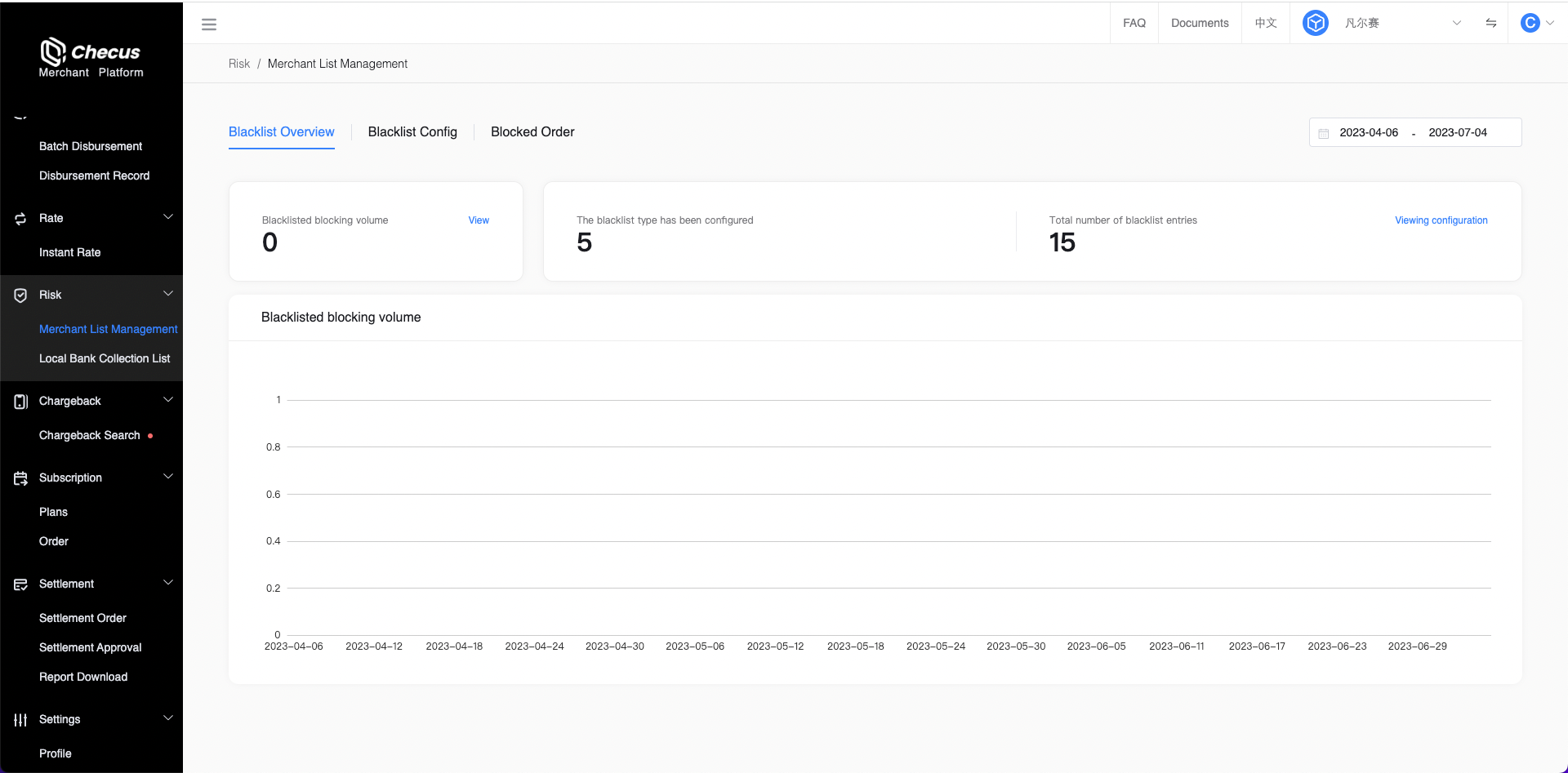1568x773 pixels.
Task: Click View beside Blacklisted blocking volume
Action: coord(479,220)
